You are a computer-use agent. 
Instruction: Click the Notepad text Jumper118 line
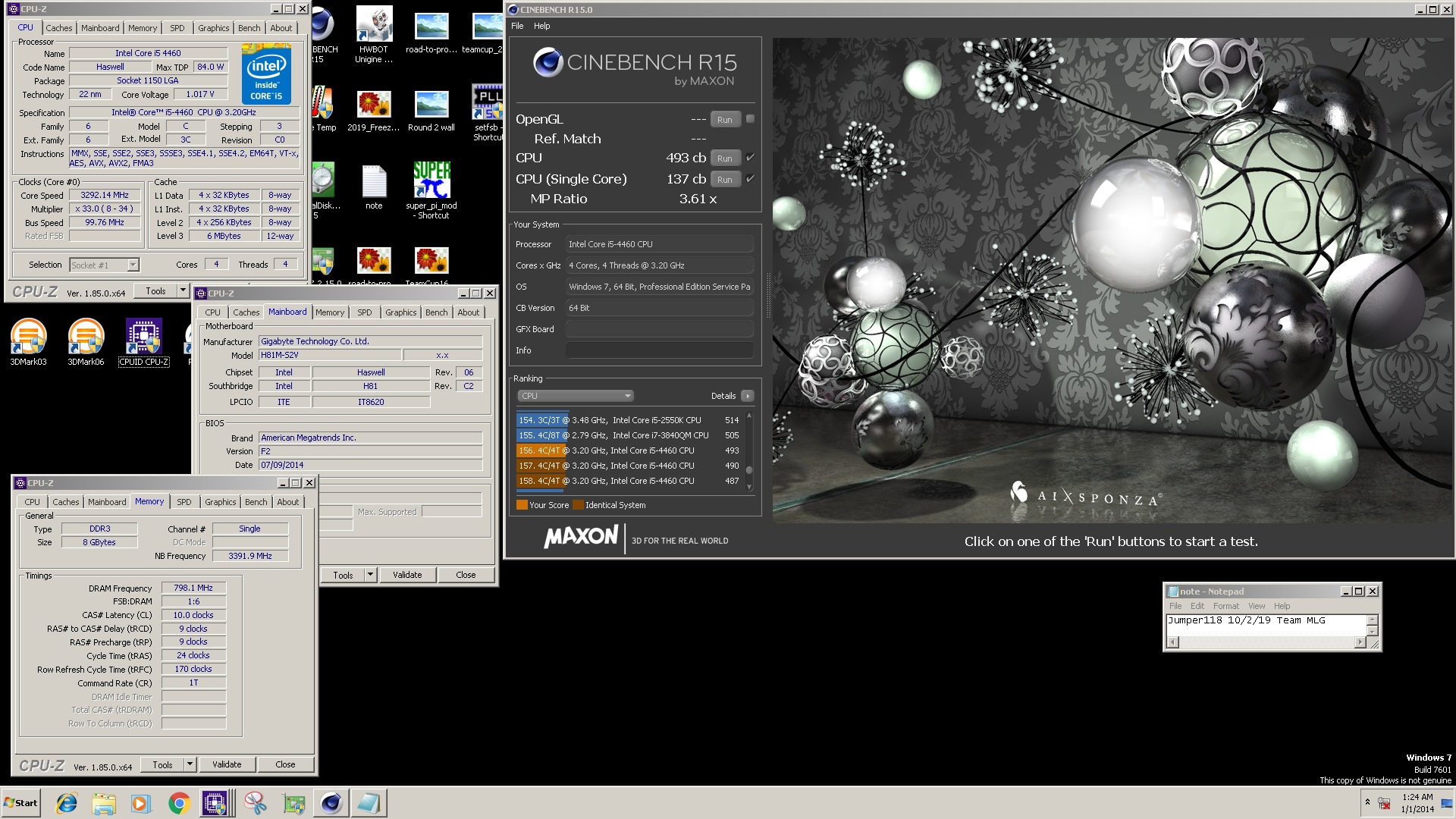pos(1247,620)
